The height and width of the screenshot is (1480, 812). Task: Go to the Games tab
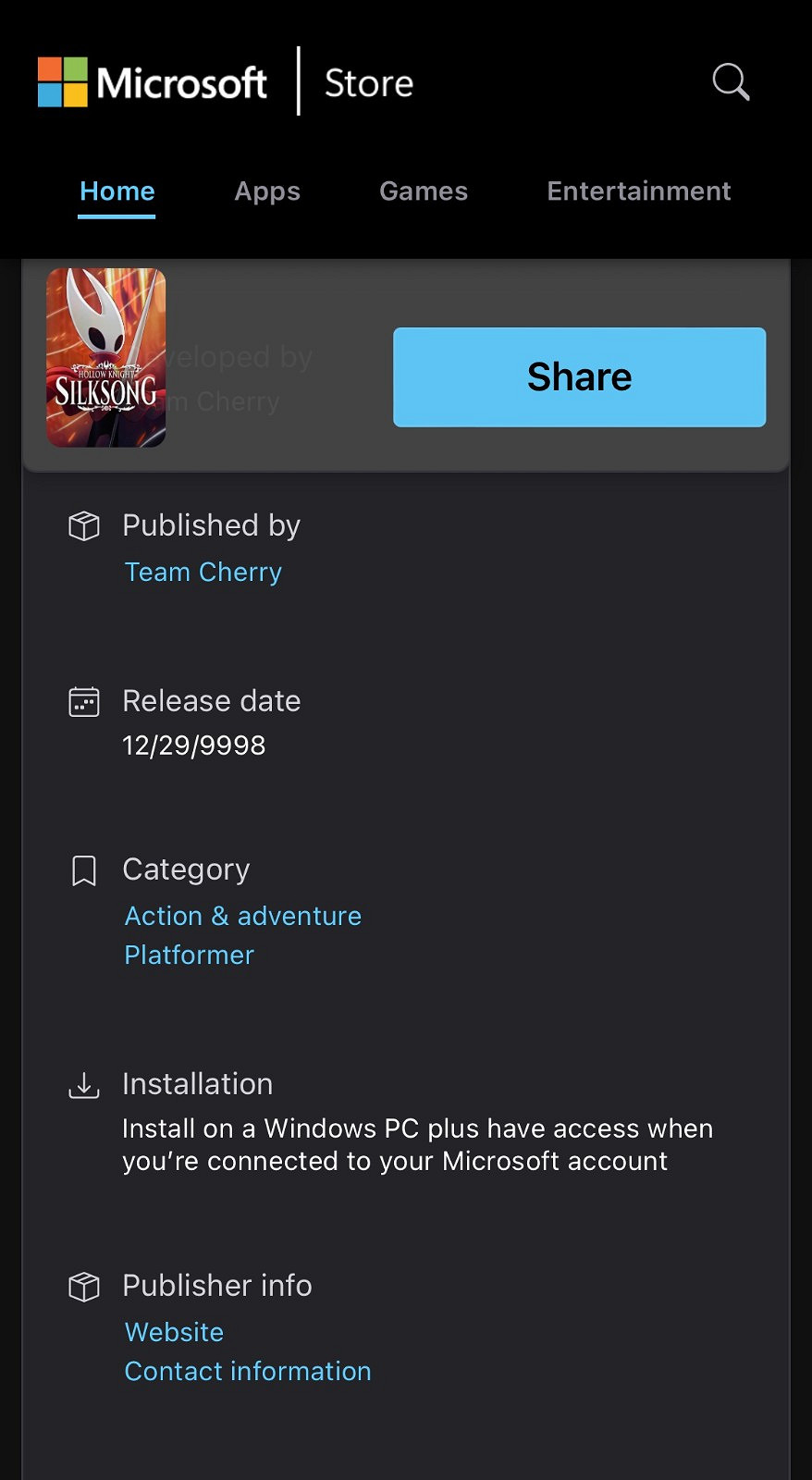coord(424,191)
